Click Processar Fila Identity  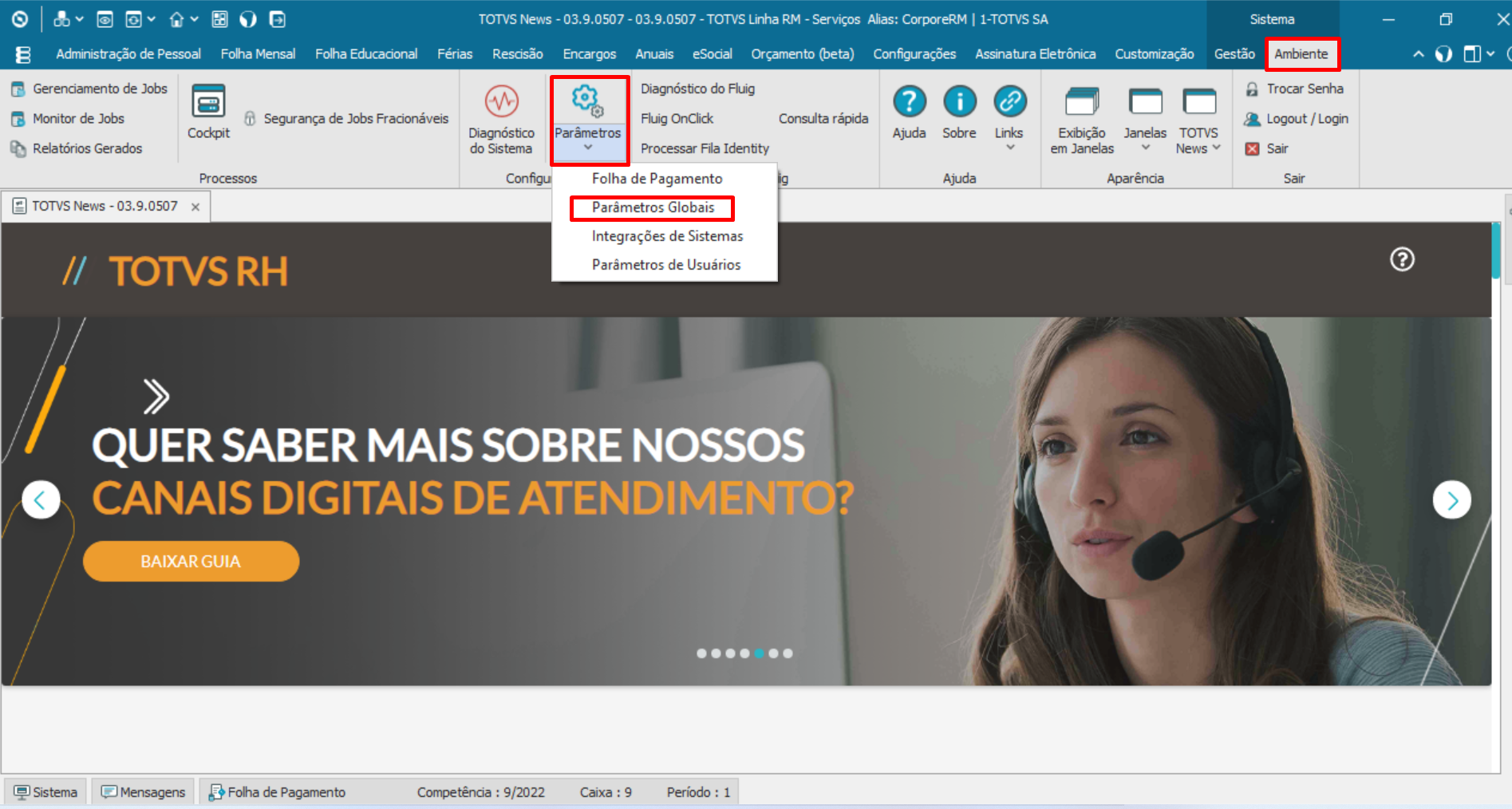tap(705, 148)
